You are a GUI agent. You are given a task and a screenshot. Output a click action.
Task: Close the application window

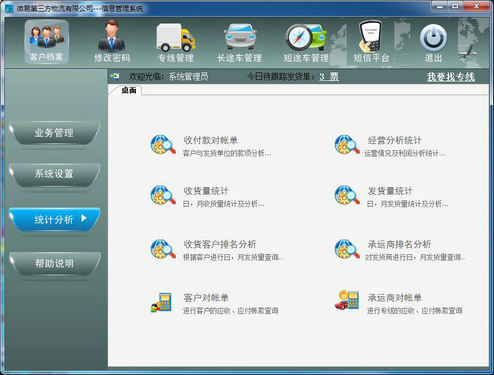[476, 6]
